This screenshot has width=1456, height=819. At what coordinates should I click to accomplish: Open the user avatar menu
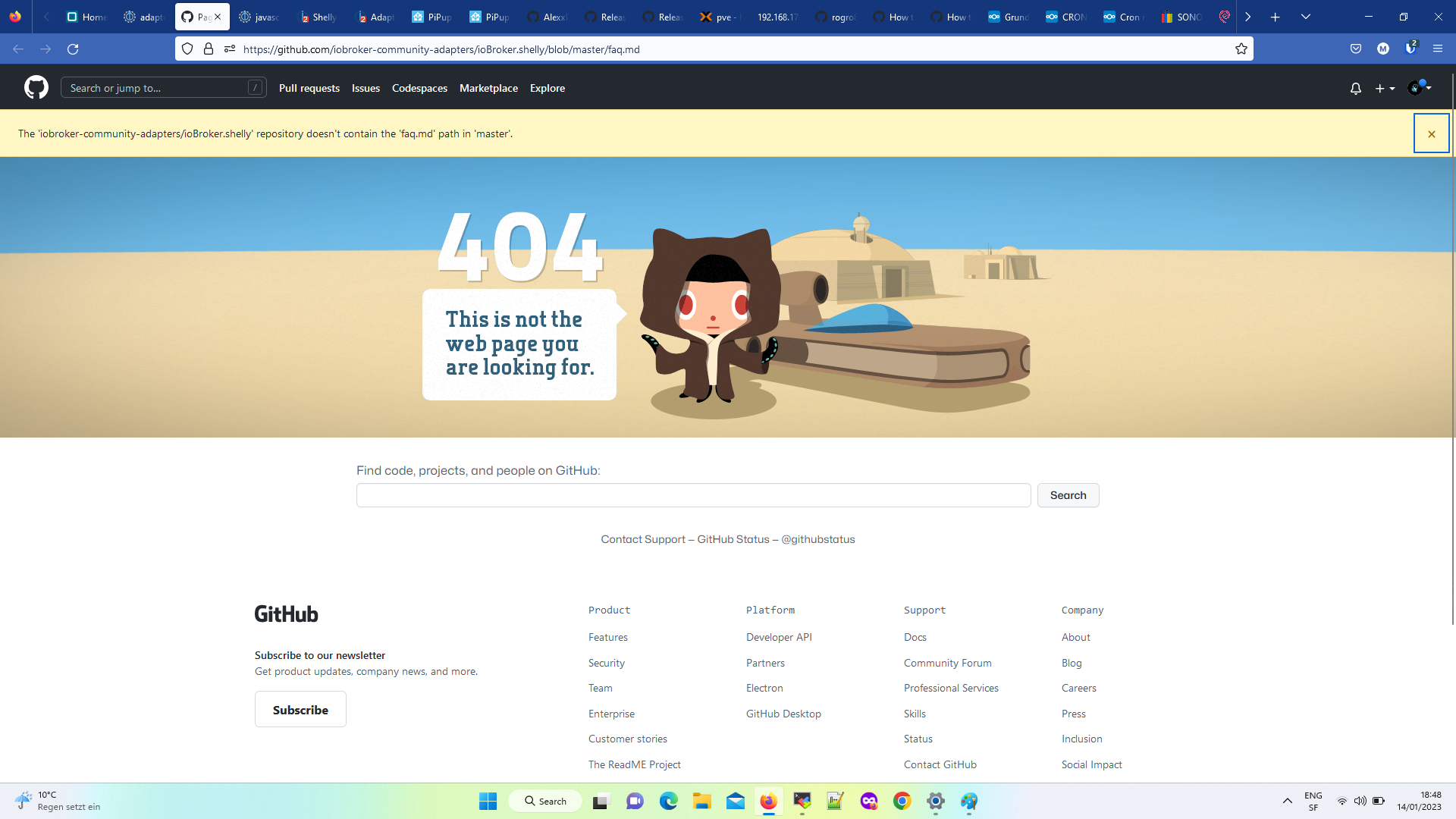coord(1420,88)
